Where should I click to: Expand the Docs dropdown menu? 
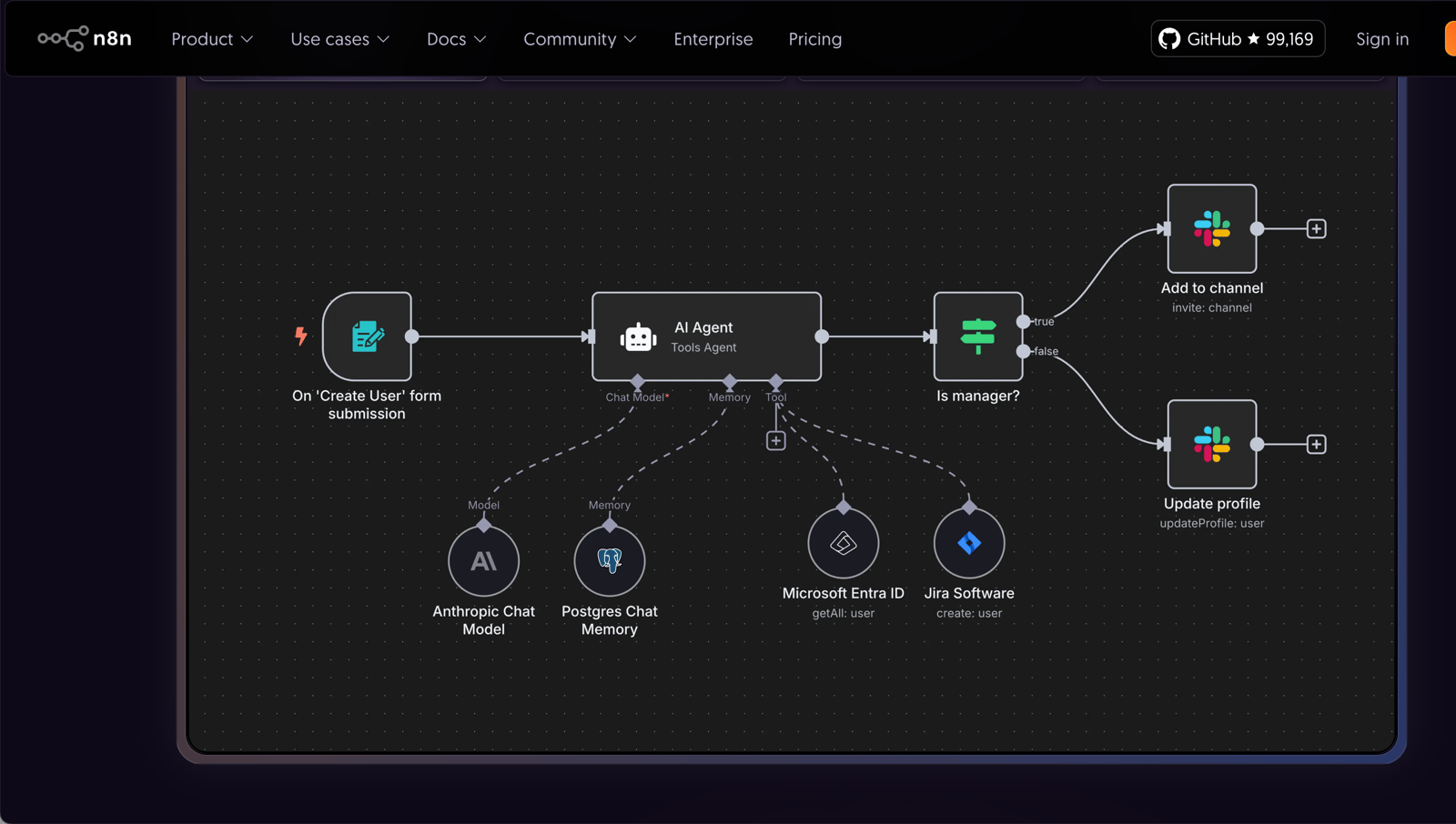[457, 39]
